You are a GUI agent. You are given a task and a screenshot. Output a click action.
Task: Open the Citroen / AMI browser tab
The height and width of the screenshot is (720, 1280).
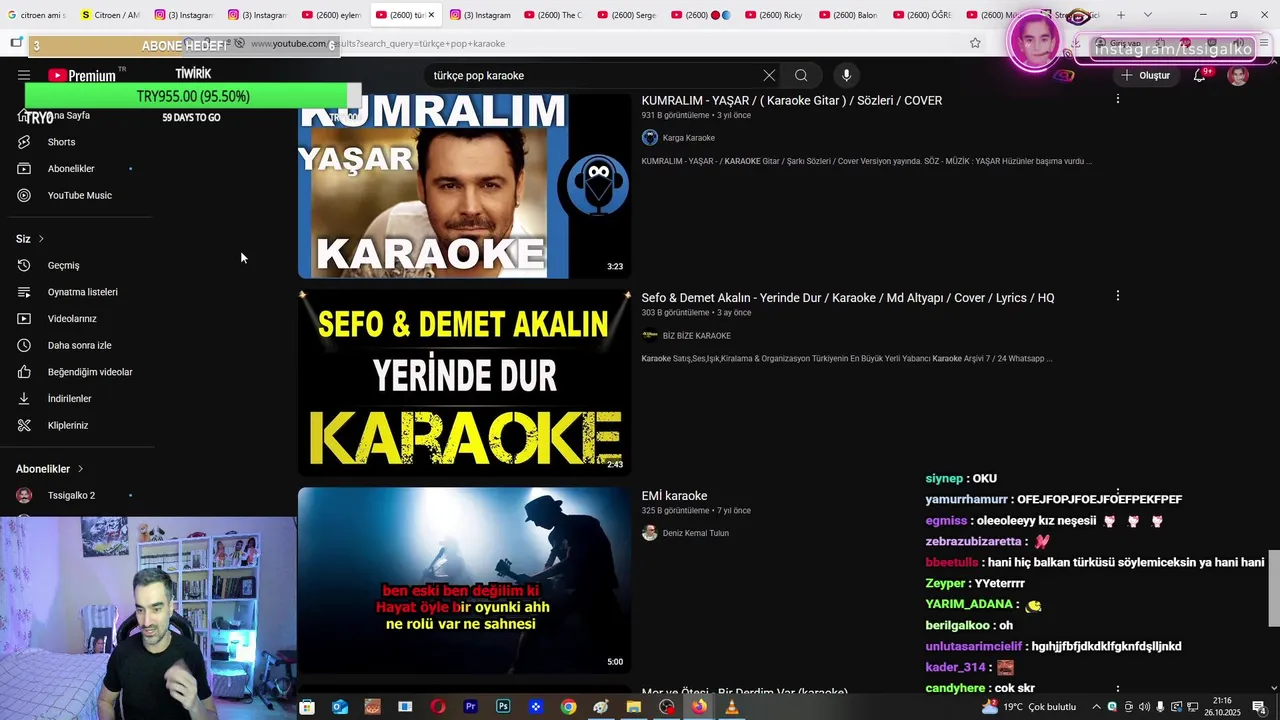coord(109,15)
